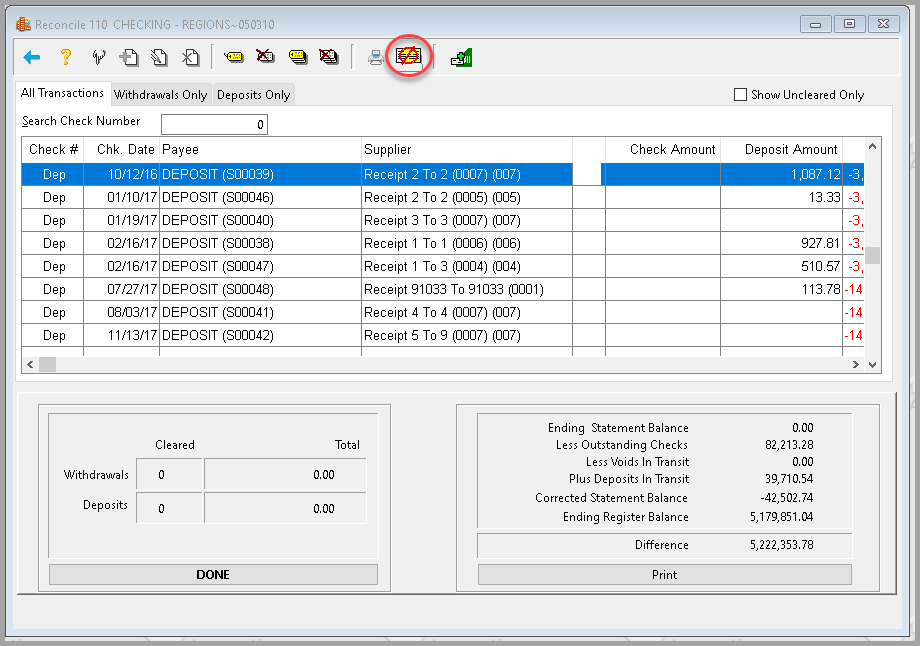Switch to the All Transactions tab
Viewport: 920px width, 646px height.
62,93
